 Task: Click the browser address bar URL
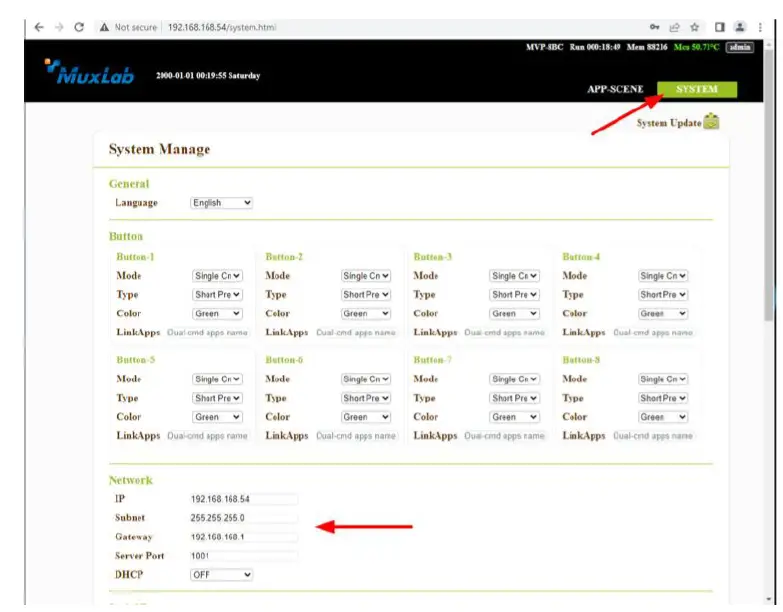coord(222,27)
